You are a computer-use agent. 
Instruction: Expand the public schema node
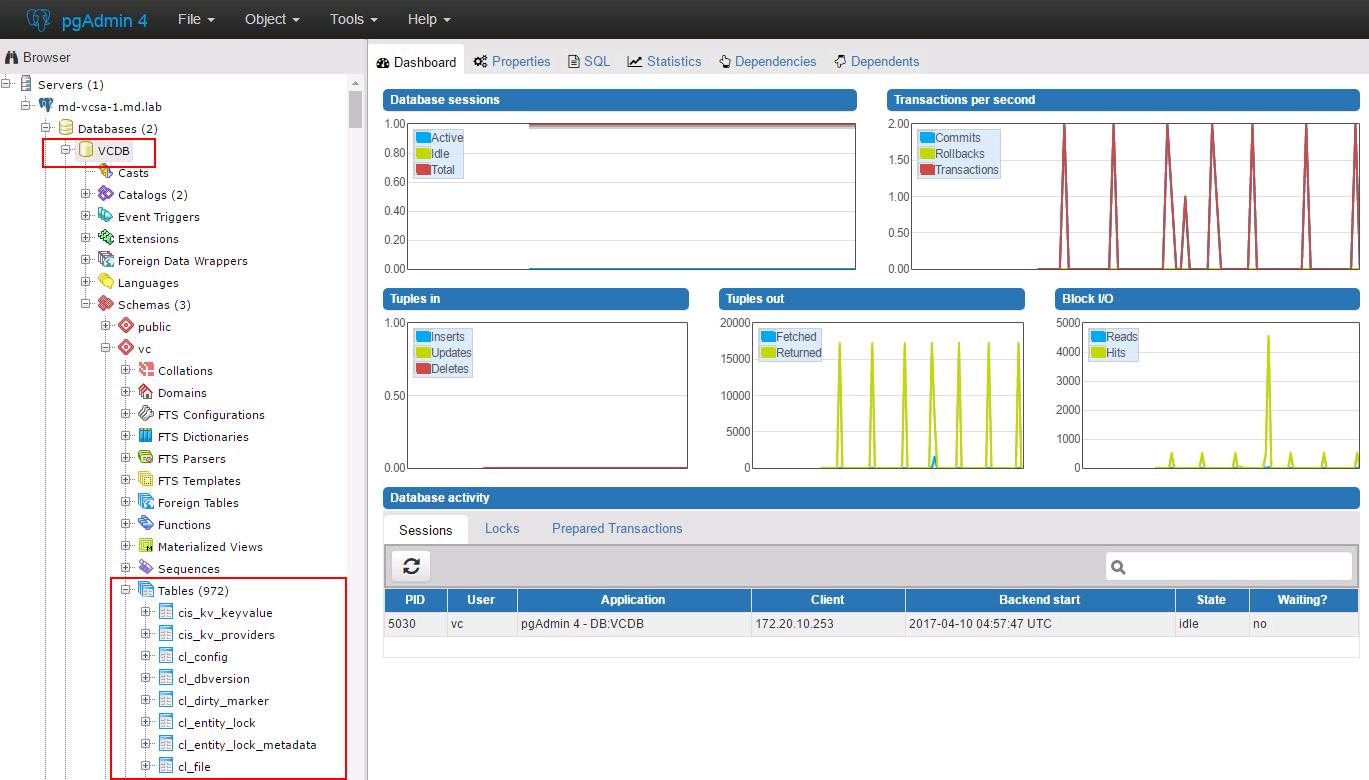(106, 327)
